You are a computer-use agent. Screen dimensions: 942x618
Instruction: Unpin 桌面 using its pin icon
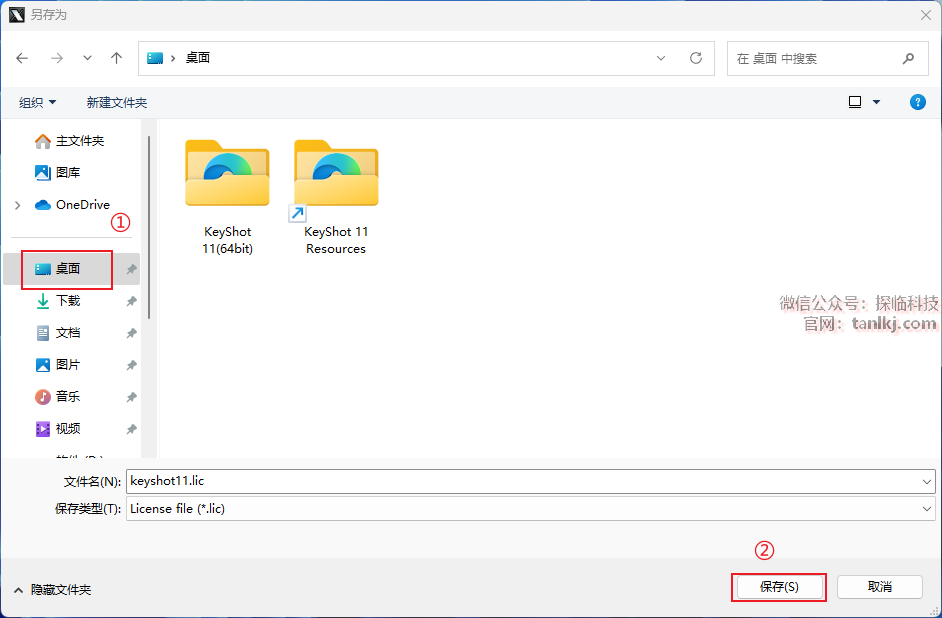pos(131,270)
